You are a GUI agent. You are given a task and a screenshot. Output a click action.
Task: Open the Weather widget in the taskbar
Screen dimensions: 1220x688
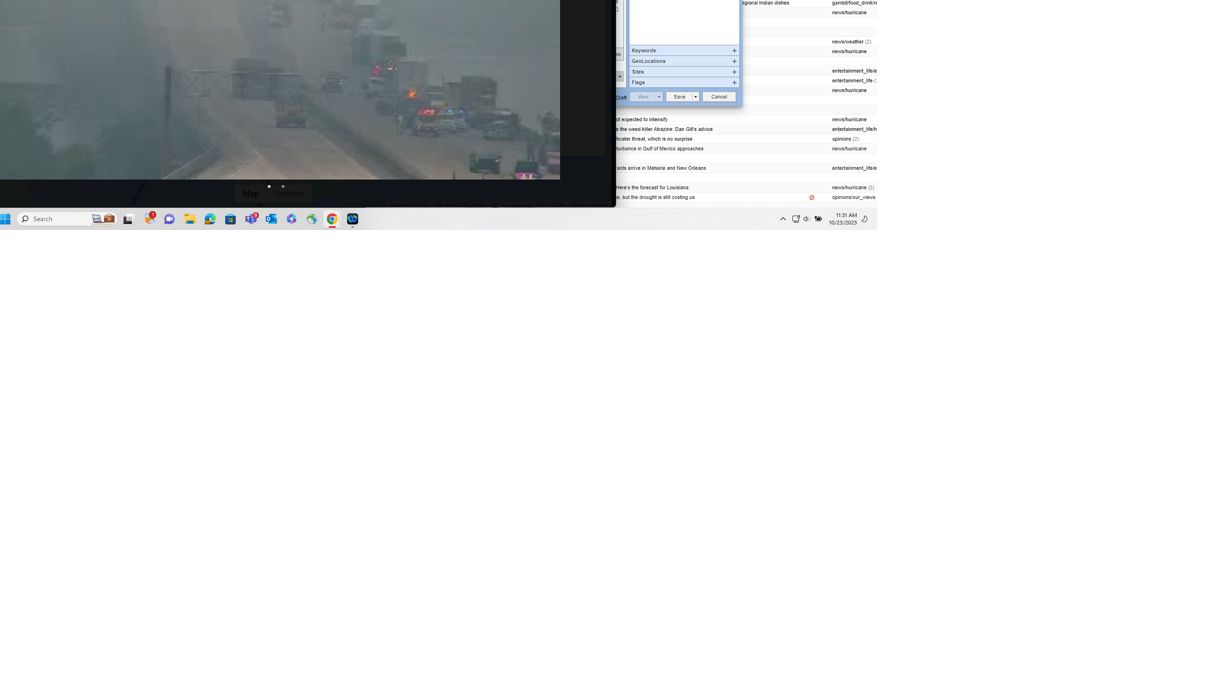pyautogui.click(x=149, y=219)
